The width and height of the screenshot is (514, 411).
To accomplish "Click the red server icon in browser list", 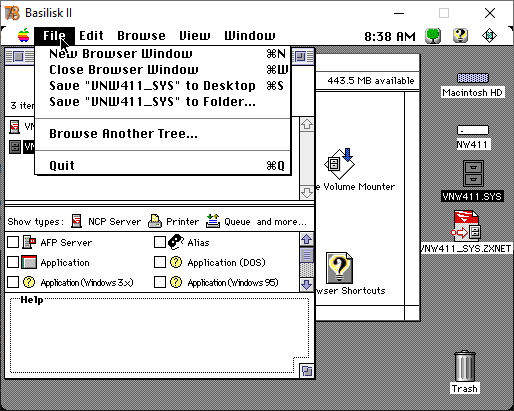I will point(14,127).
